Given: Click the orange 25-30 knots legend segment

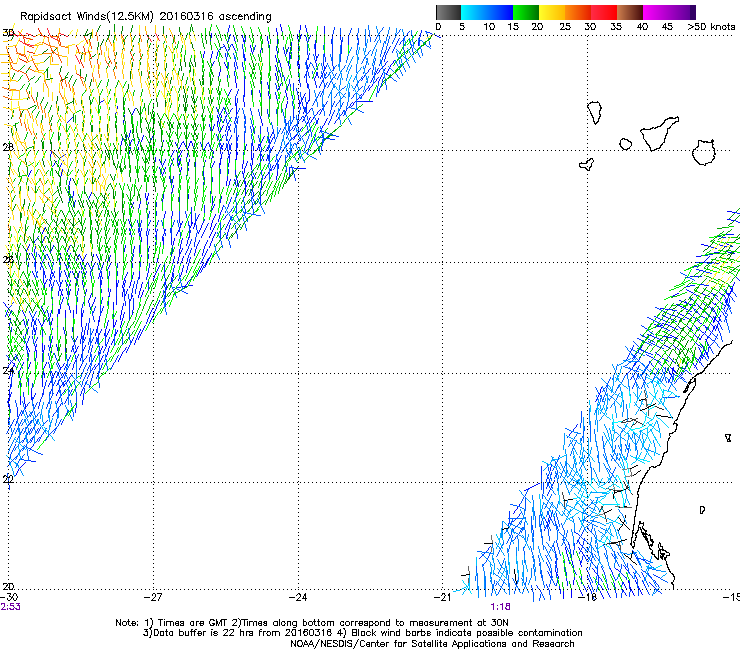Looking at the screenshot, I should 578,12.
